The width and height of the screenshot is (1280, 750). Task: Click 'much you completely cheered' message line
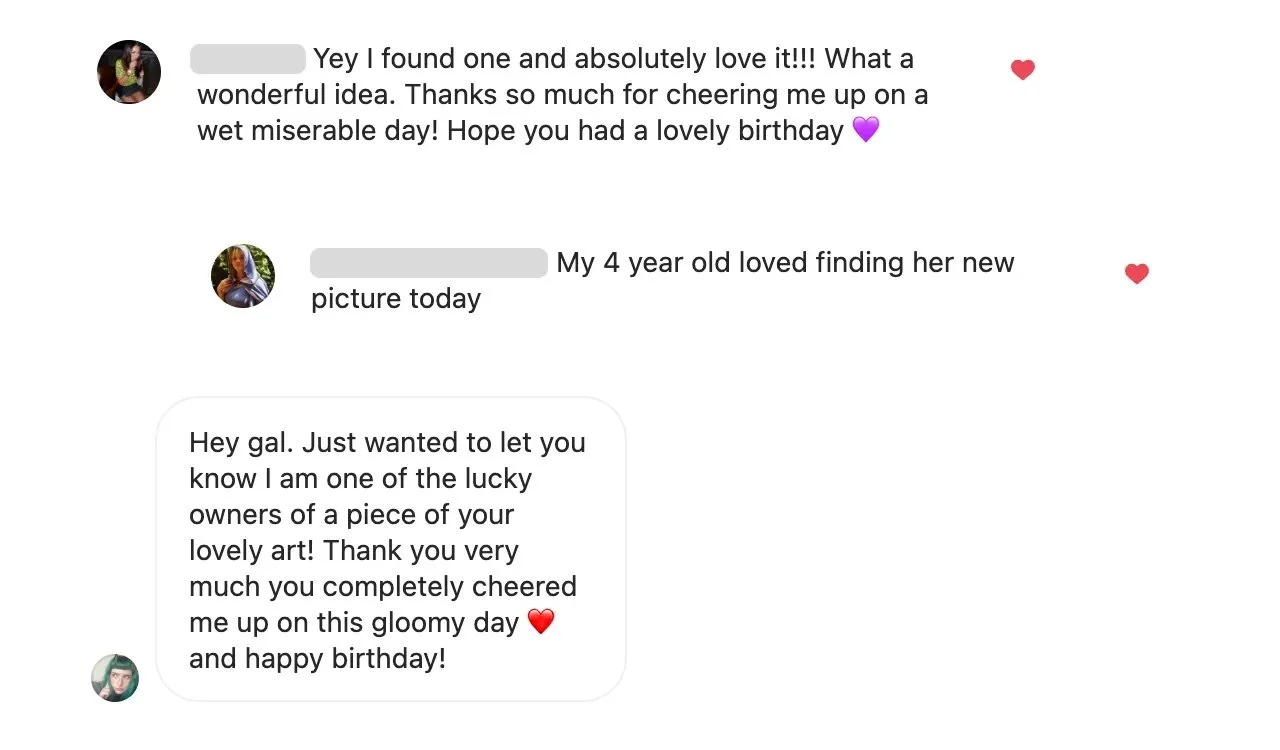click(383, 587)
